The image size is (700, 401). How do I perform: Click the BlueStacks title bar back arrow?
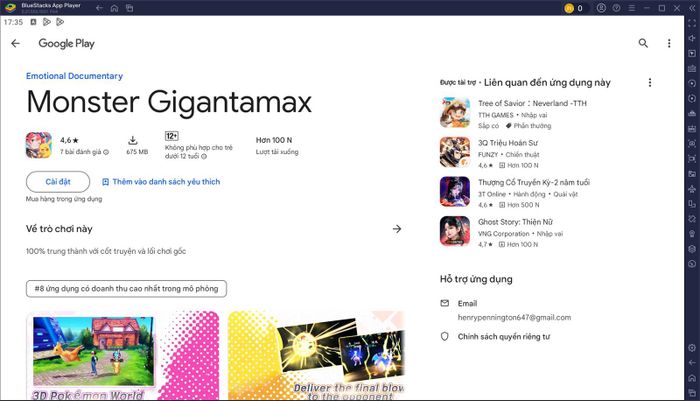tap(99, 8)
